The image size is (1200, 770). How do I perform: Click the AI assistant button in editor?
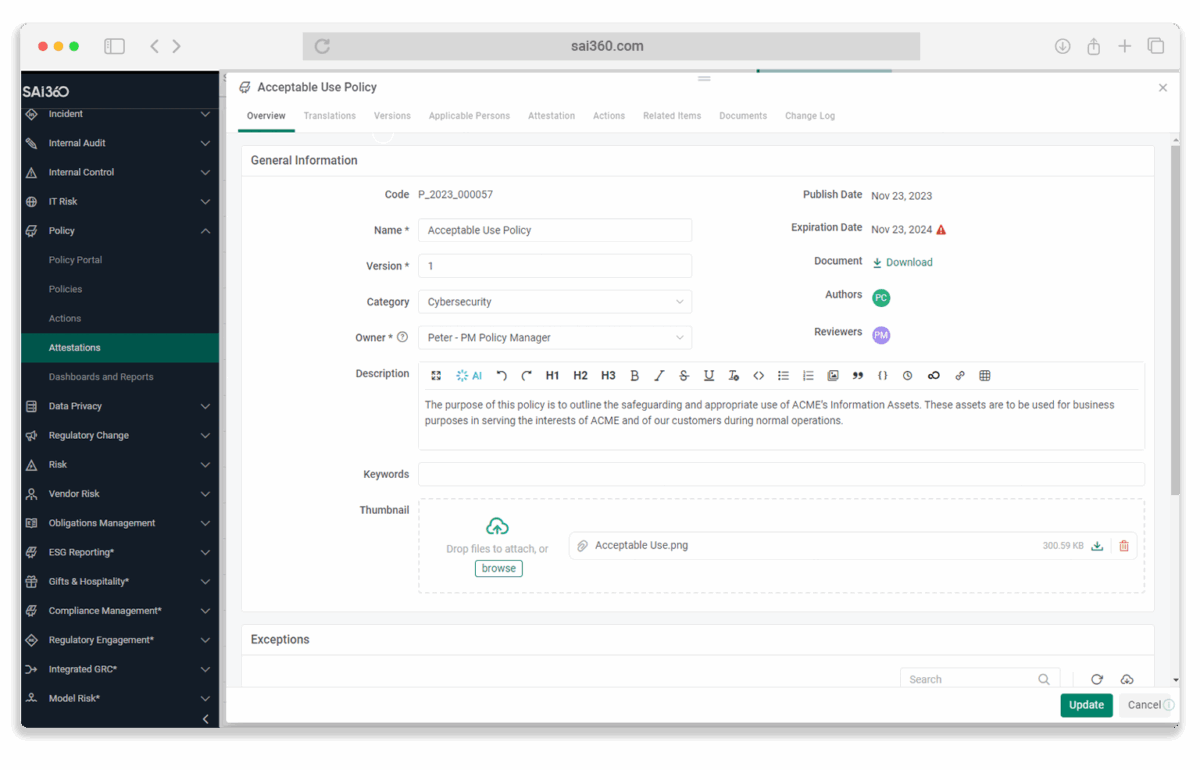click(x=469, y=376)
